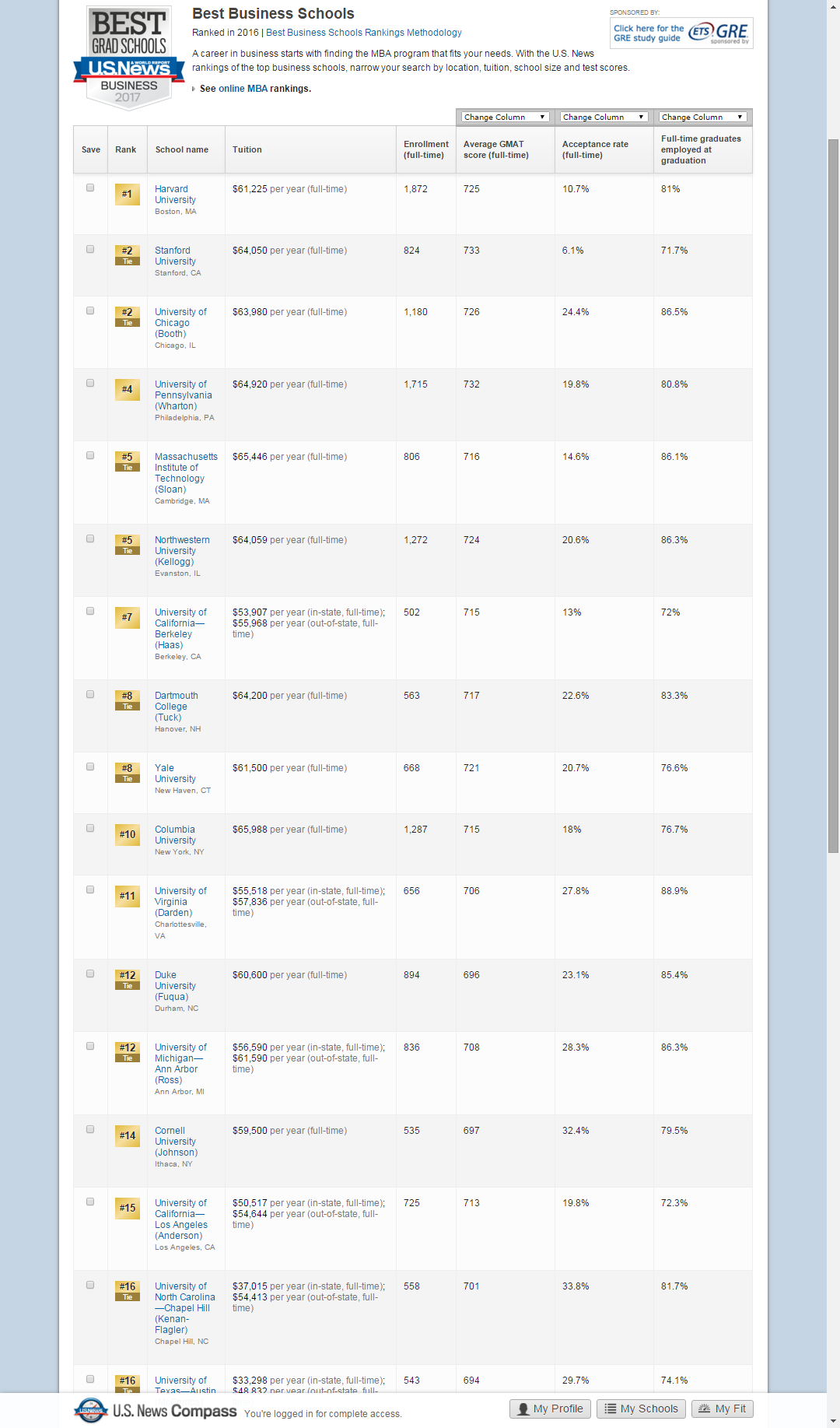Tick the save checkbox for Yale University
Screen dimensions: 840x1428
tap(90, 767)
